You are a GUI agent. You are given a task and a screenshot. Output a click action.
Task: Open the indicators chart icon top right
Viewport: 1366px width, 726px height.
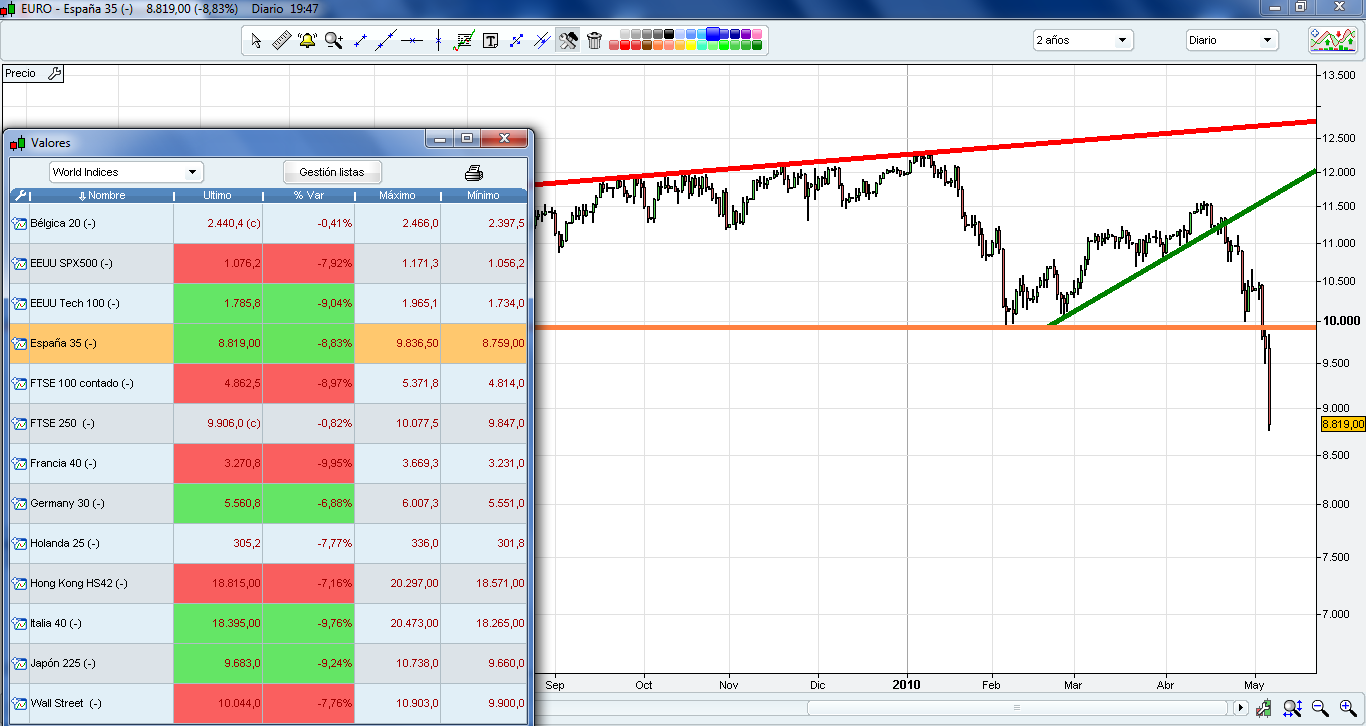tap(1333, 40)
